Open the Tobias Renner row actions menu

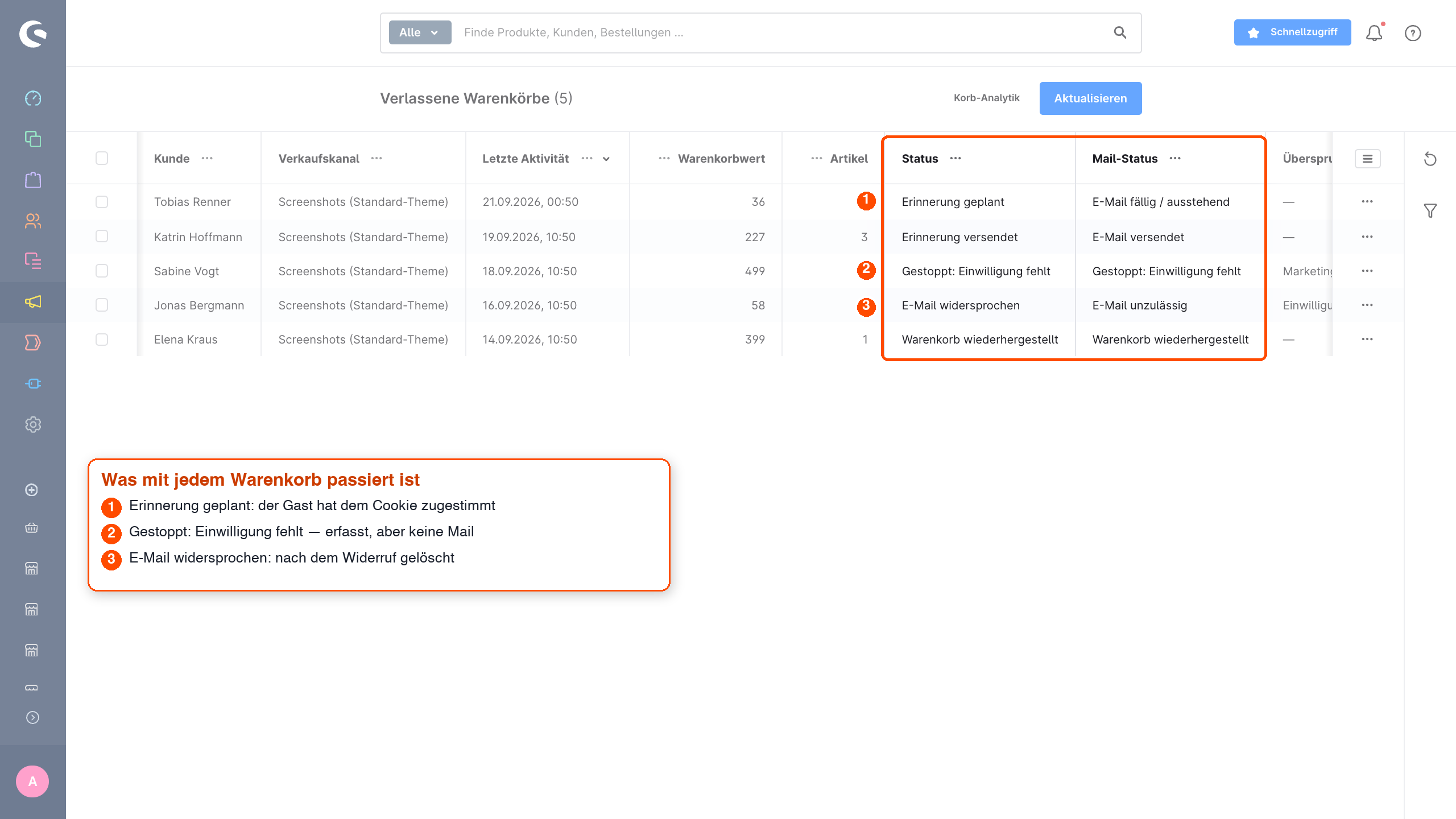coord(1367,201)
